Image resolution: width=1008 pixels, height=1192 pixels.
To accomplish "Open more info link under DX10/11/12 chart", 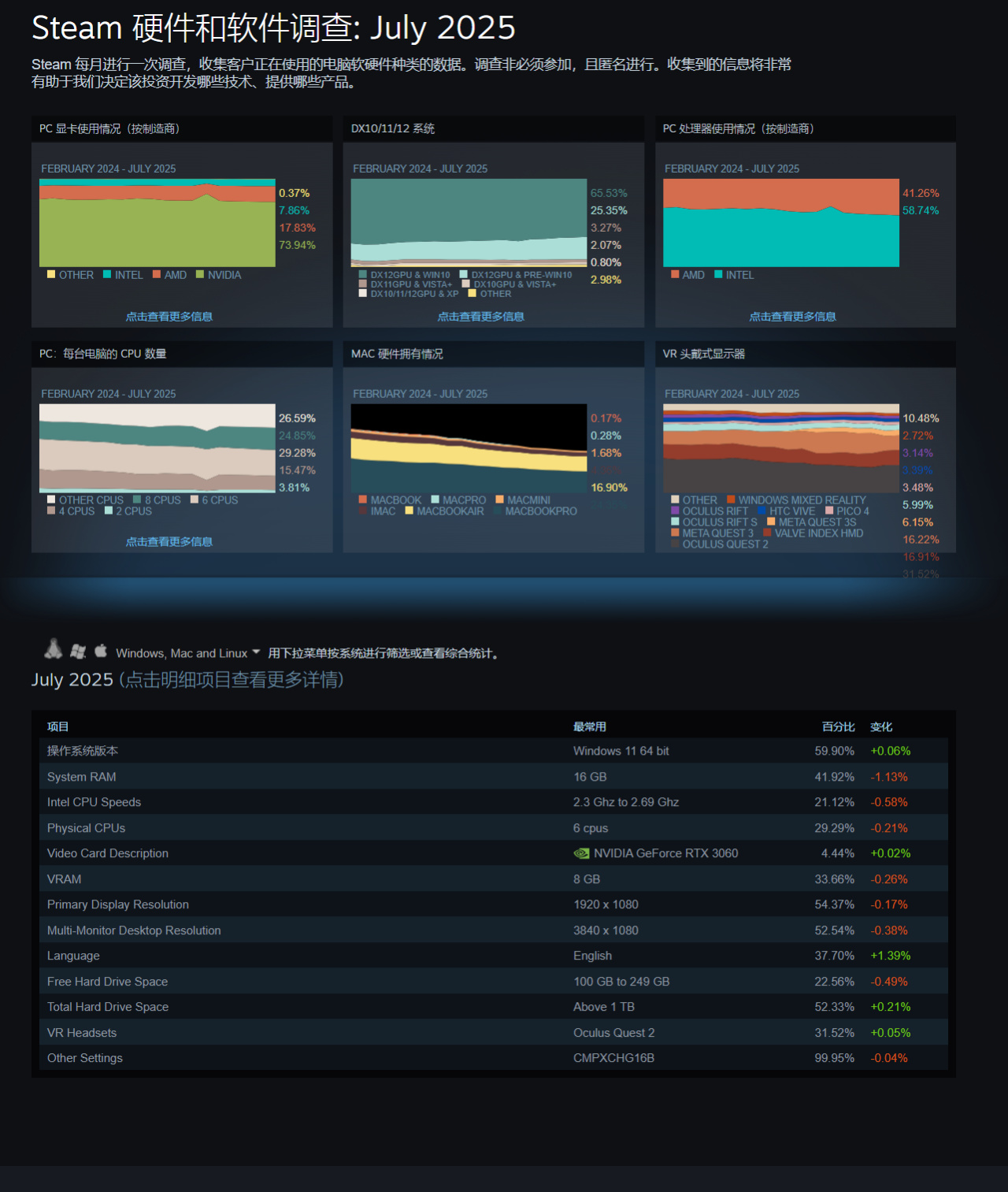I will pyautogui.click(x=481, y=317).
